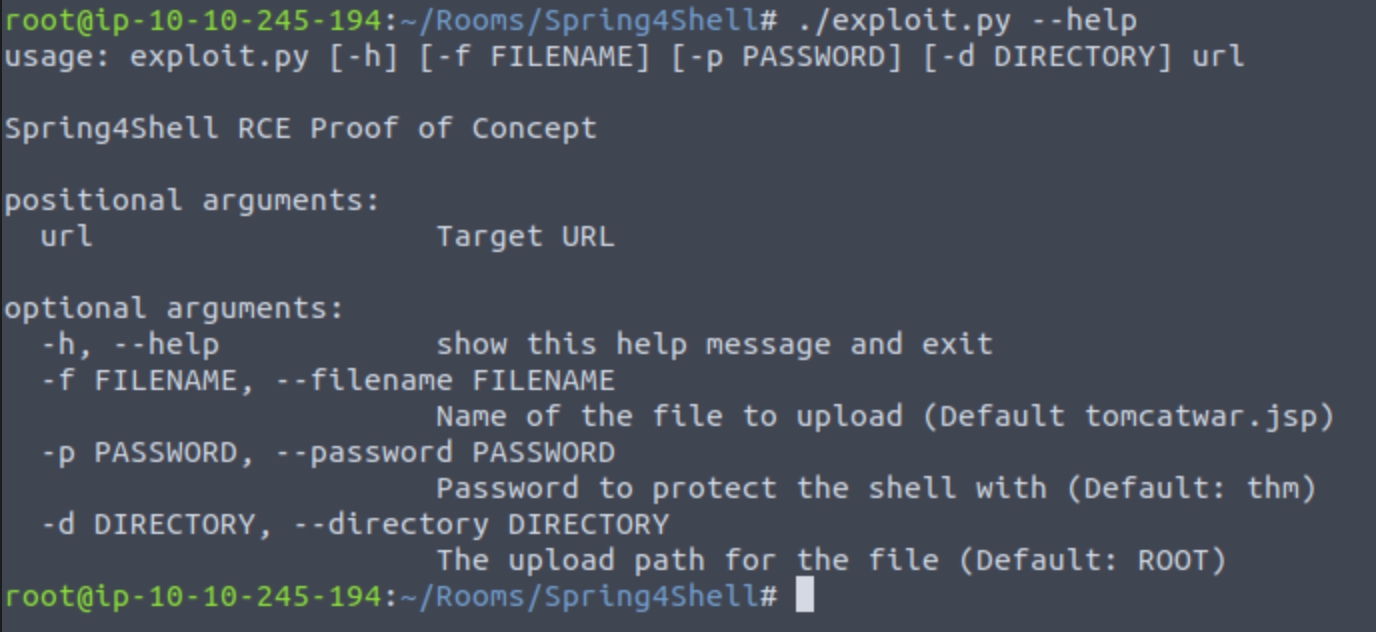Click the "positional arguments:" heading
Screen dimensions: 1376x632
(192, 200)
